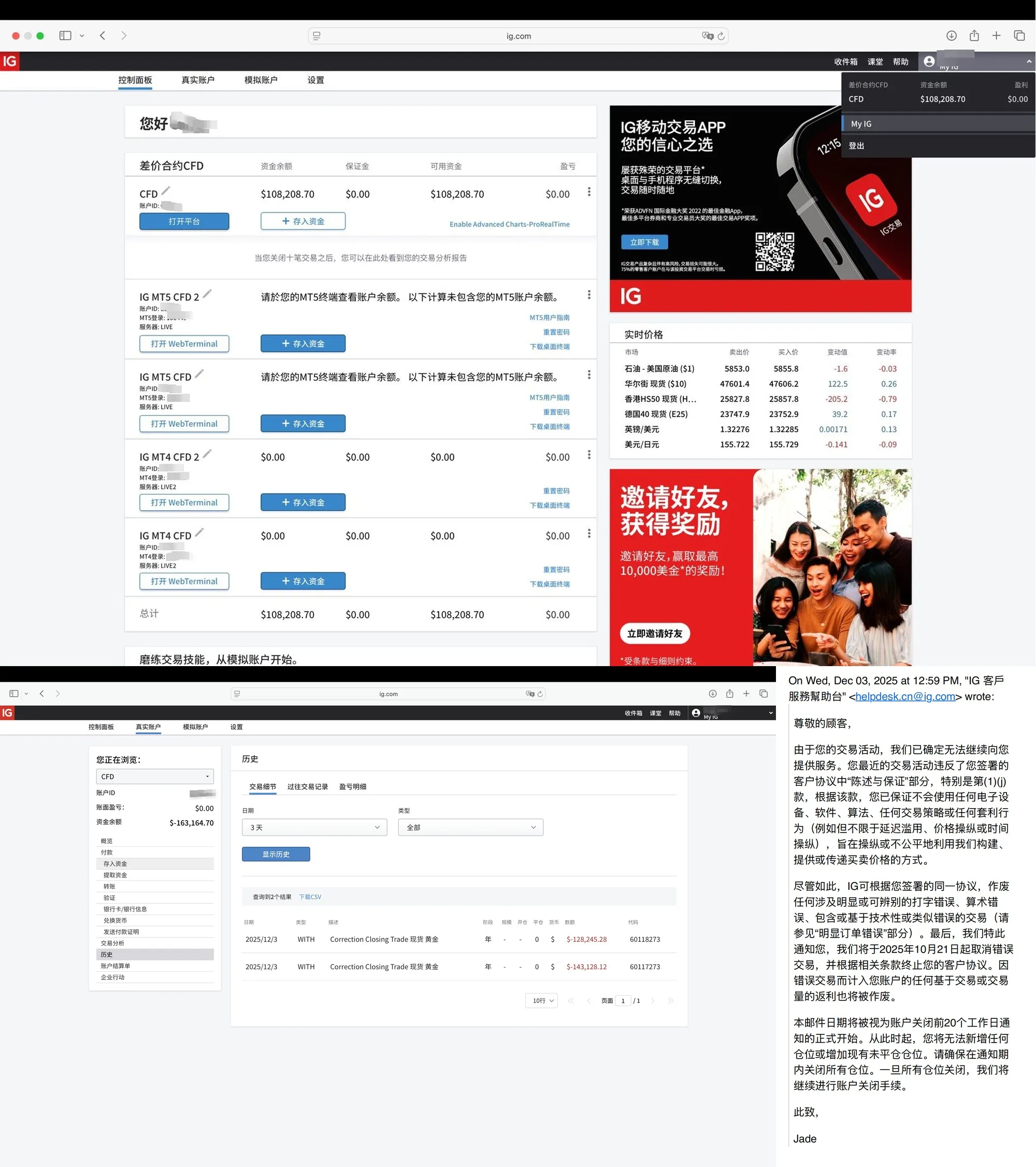Click the address bar in the dashboard window
Screen dimensions: 1036x1167
[x=518, y=36]
